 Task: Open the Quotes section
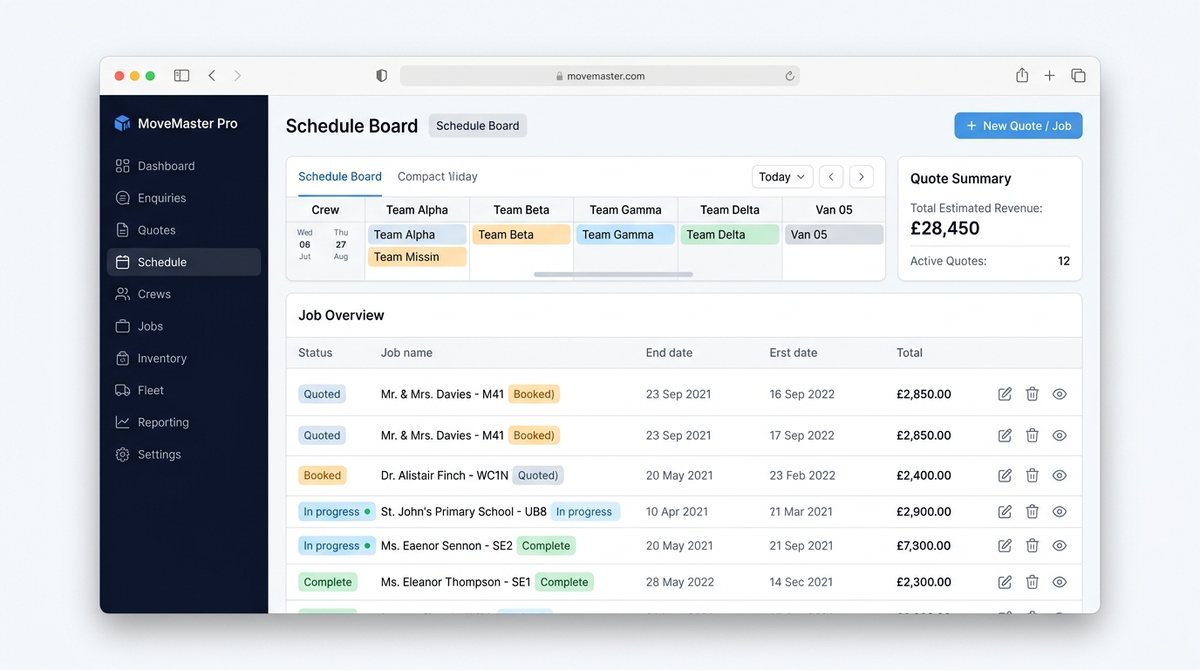184,230
